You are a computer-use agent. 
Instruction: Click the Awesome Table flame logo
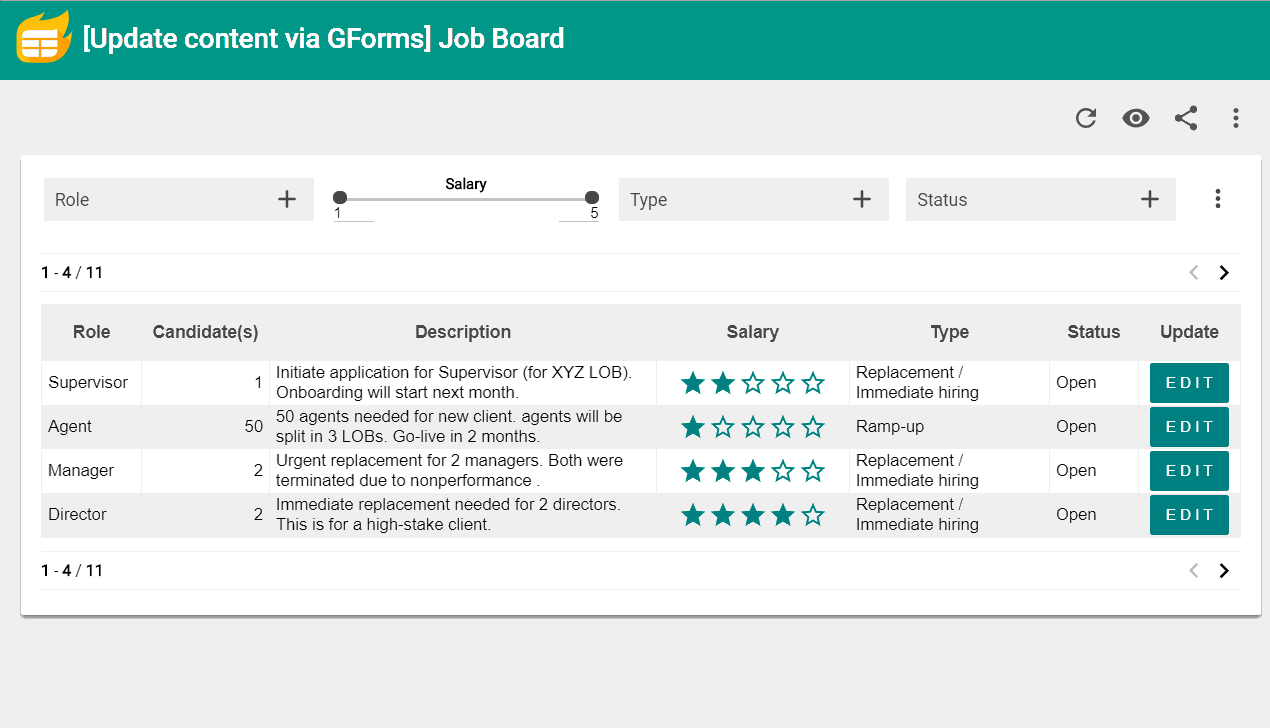point(44,38)
